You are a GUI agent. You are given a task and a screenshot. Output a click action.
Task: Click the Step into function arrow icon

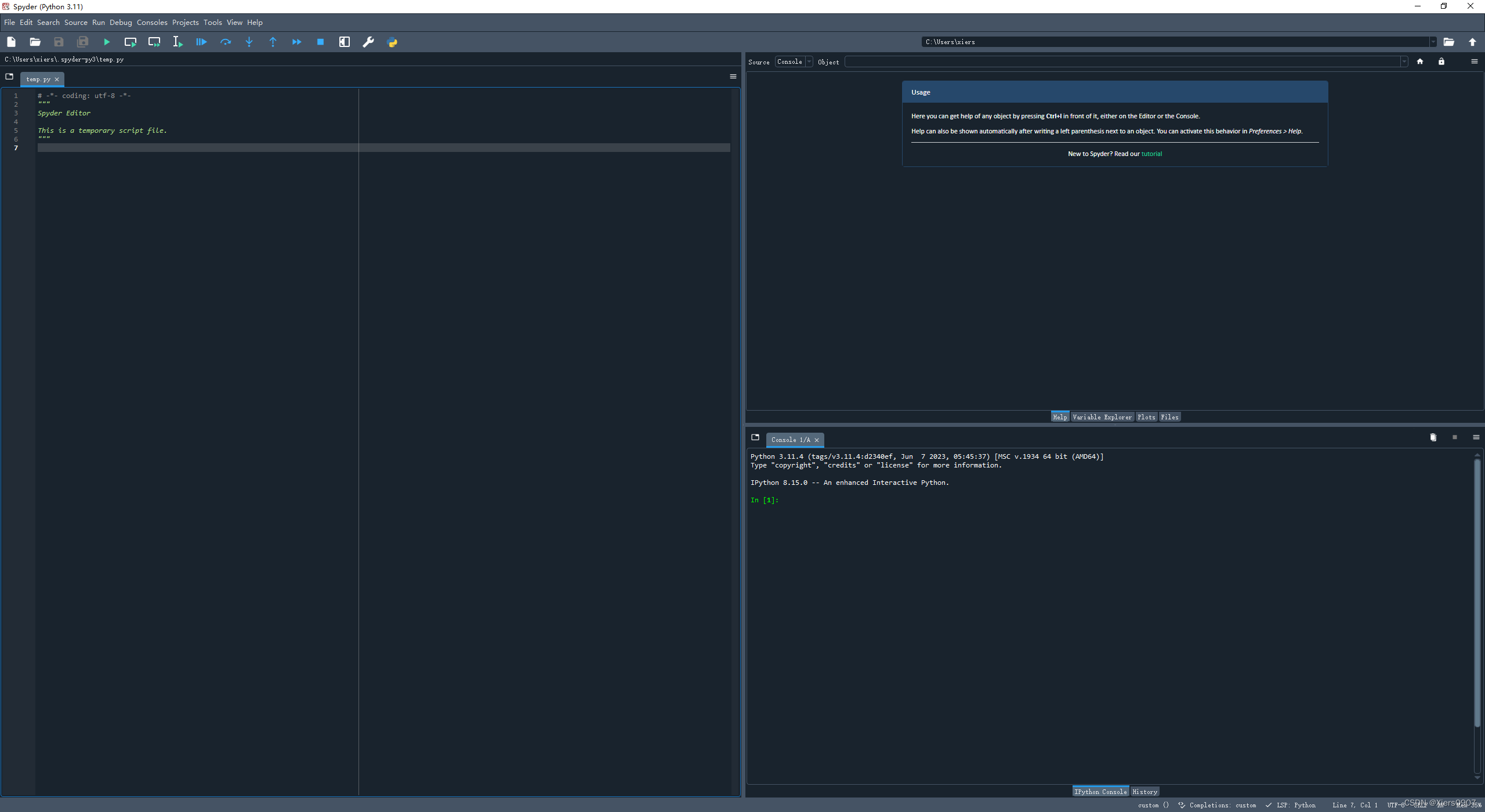point(249,42)
